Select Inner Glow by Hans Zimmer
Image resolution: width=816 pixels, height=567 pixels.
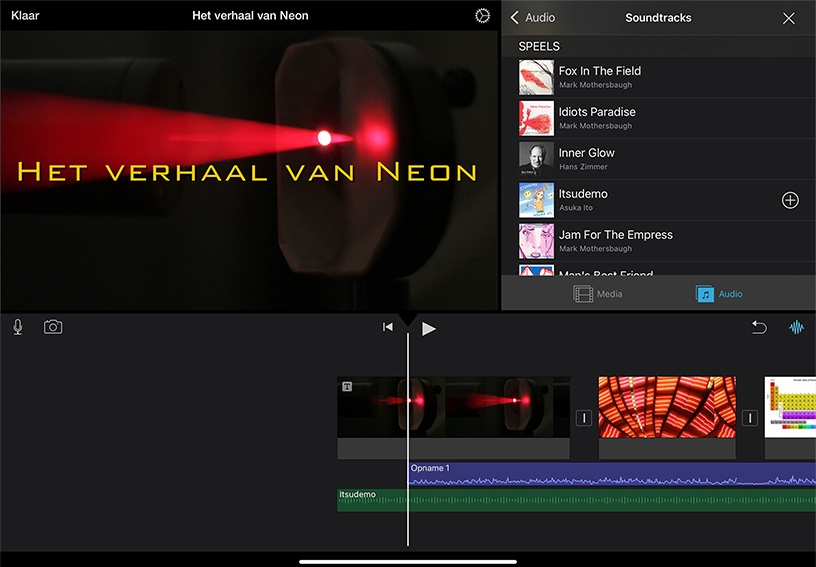[x=658, y=159]
